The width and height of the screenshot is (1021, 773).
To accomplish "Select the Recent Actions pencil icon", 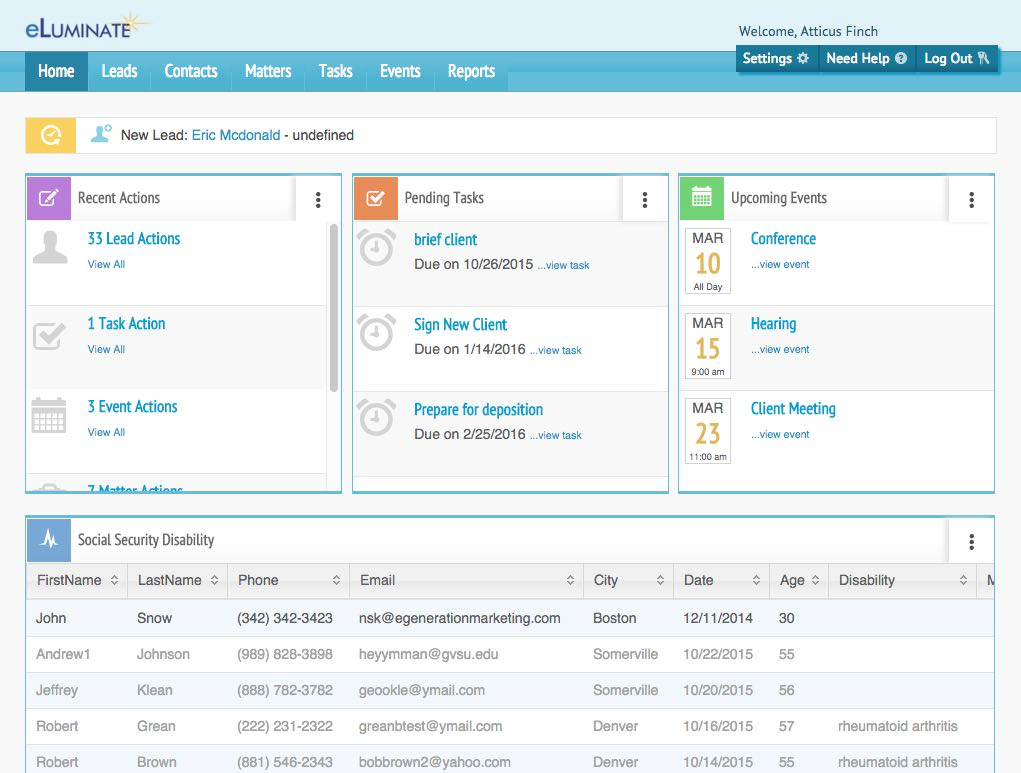I will (48, 198).
